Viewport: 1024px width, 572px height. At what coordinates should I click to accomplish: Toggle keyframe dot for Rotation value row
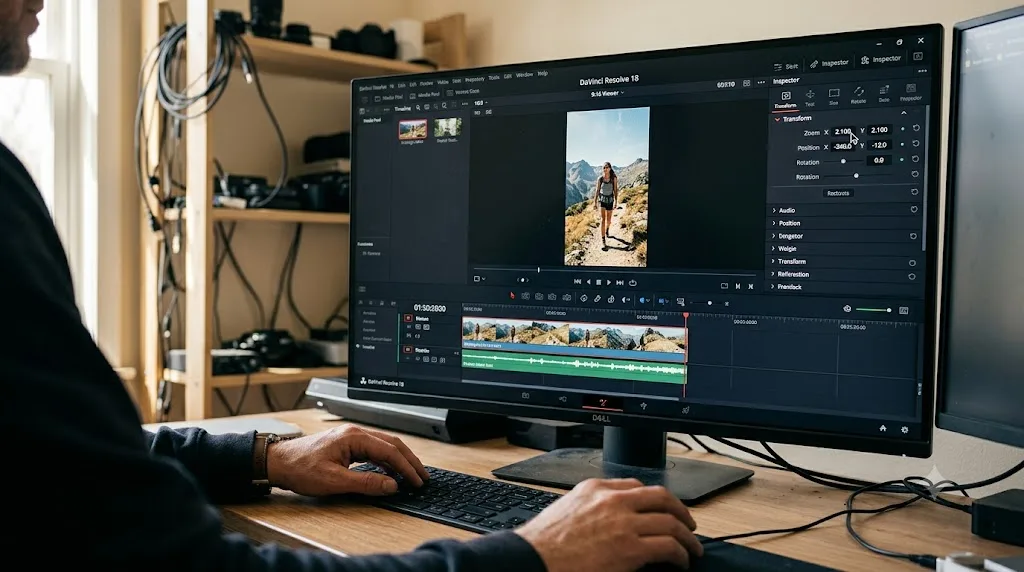(902, 159)
